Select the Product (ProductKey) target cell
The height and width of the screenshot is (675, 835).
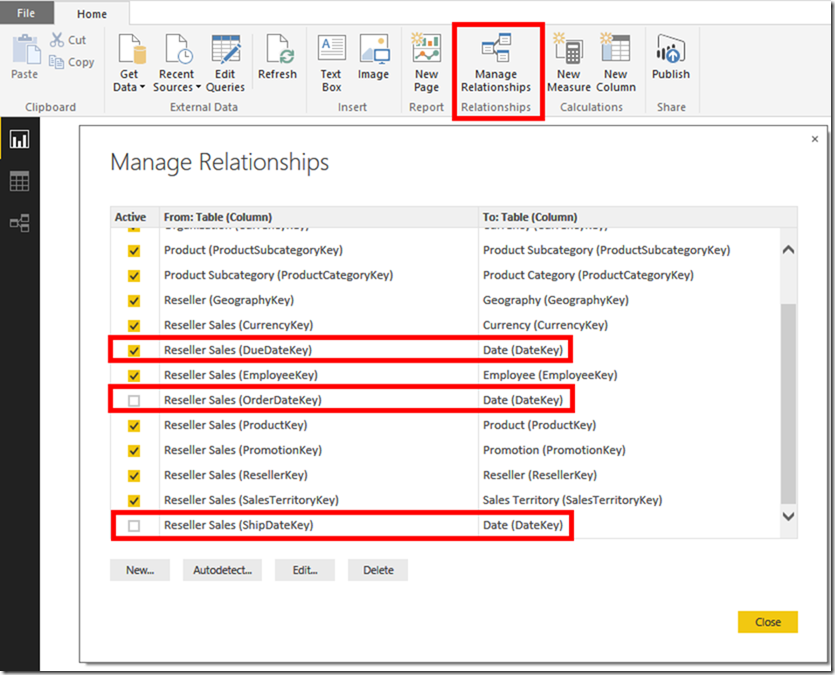click(x=539, y=425)
